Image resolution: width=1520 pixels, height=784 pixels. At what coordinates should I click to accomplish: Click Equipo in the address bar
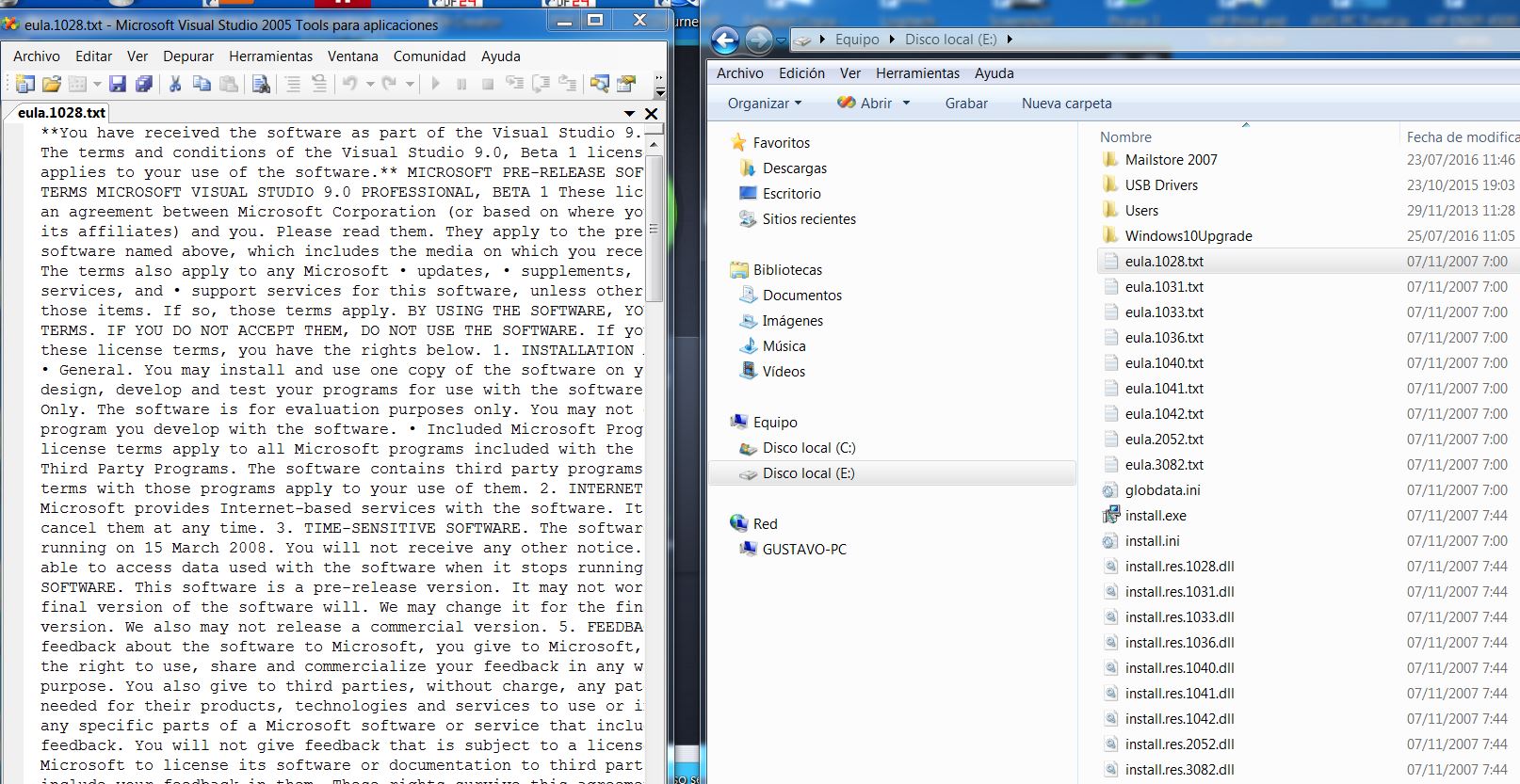pos(857,40)
